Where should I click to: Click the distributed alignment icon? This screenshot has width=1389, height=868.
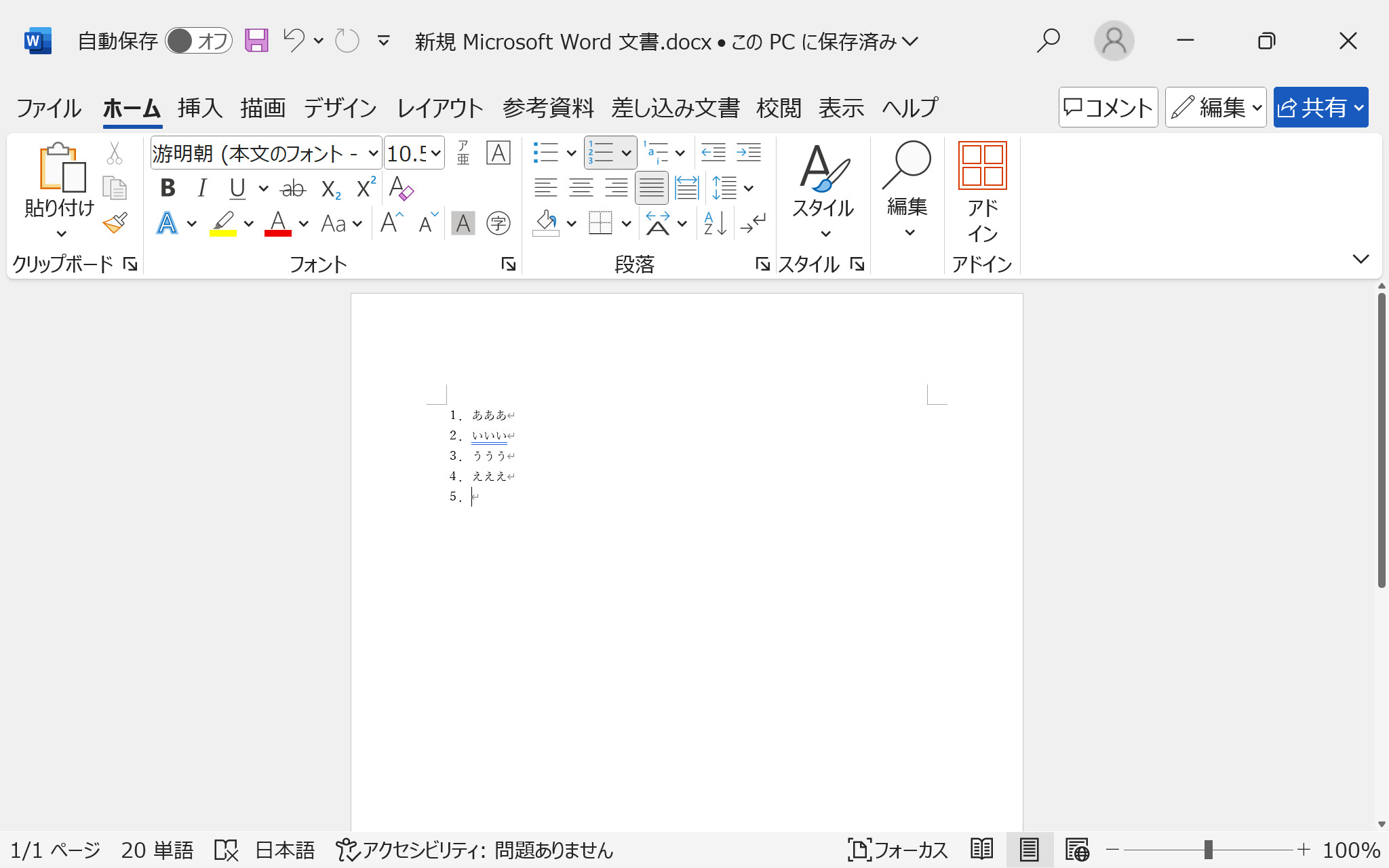click(686, 188)
